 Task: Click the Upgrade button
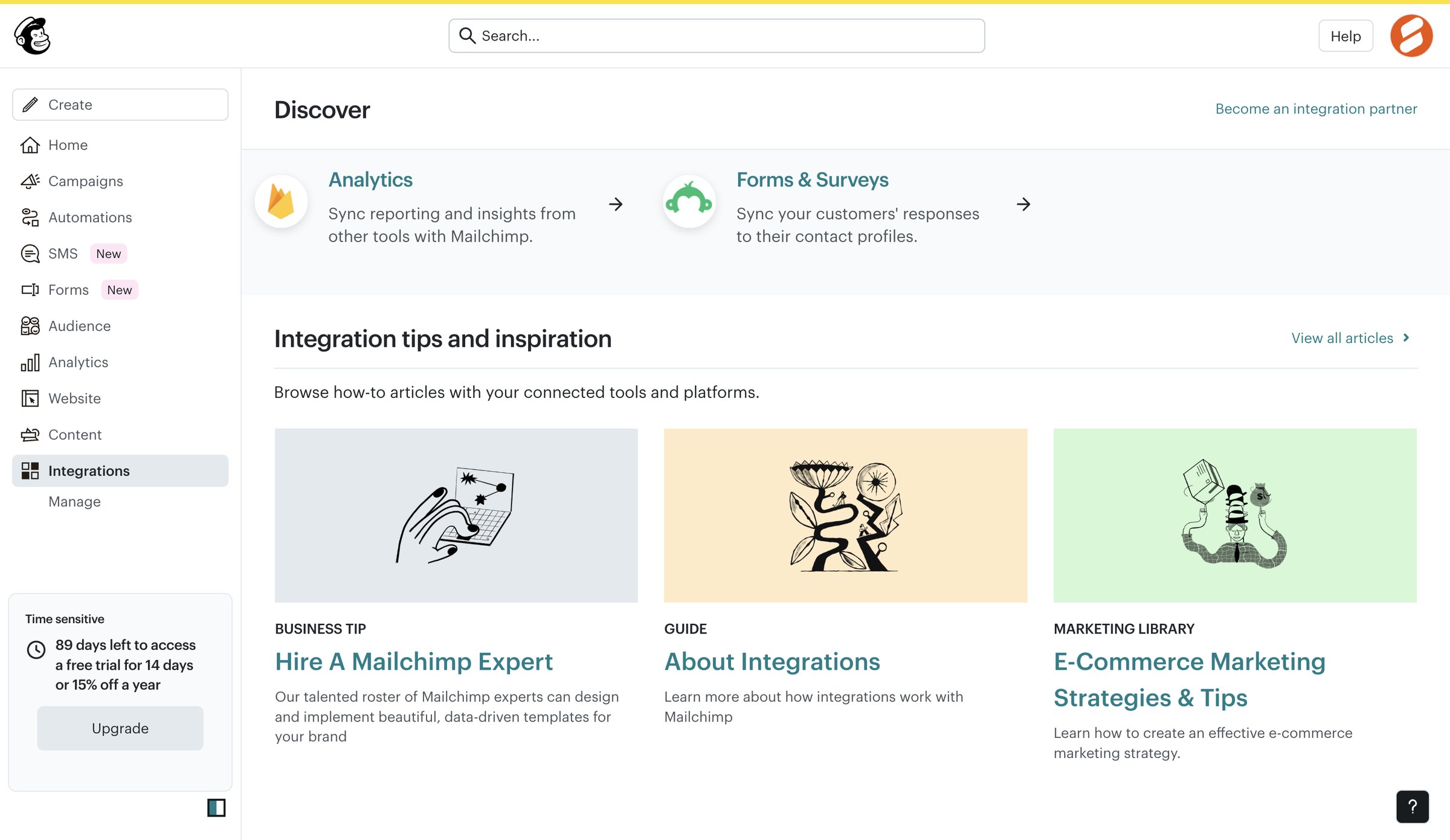pos(120,728)
